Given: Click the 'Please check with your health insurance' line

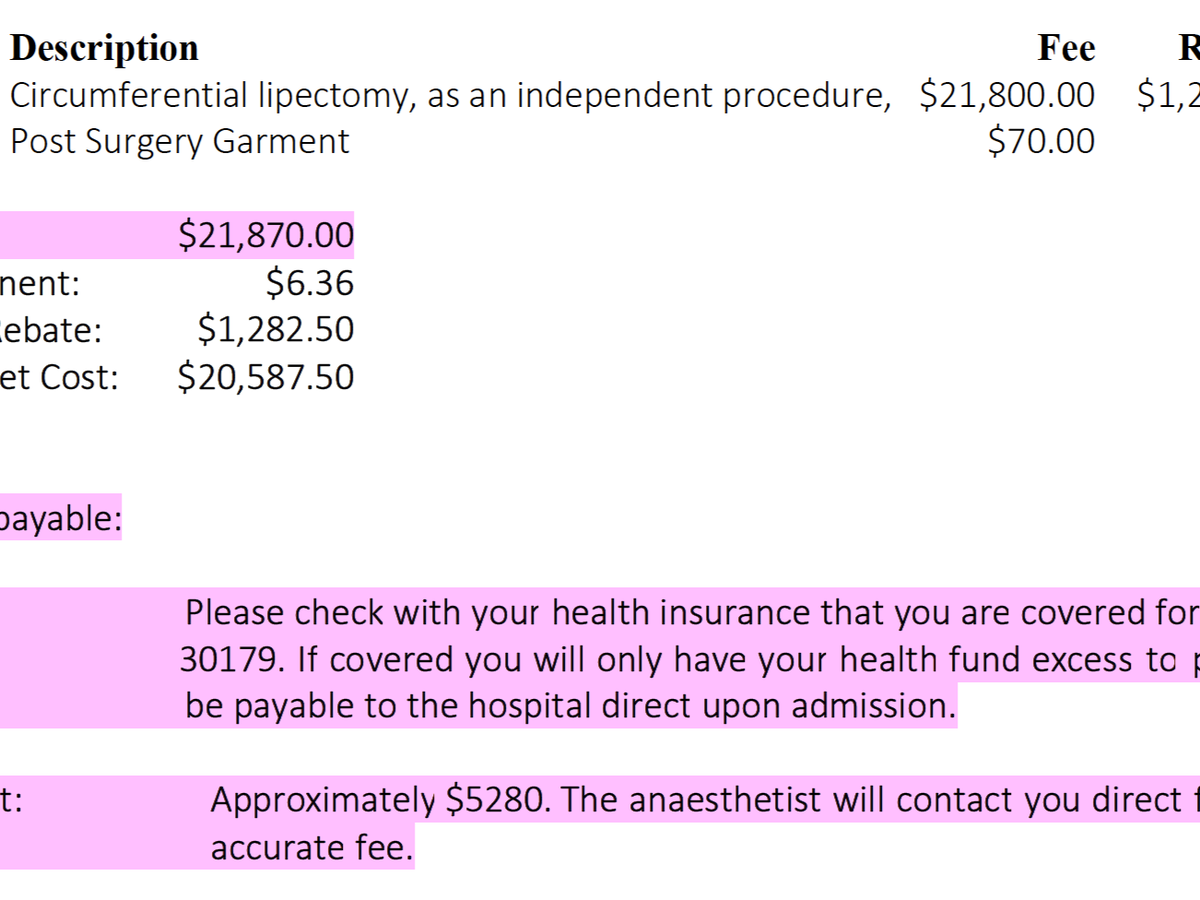Looking at the screenshot, I should point(690,612).
